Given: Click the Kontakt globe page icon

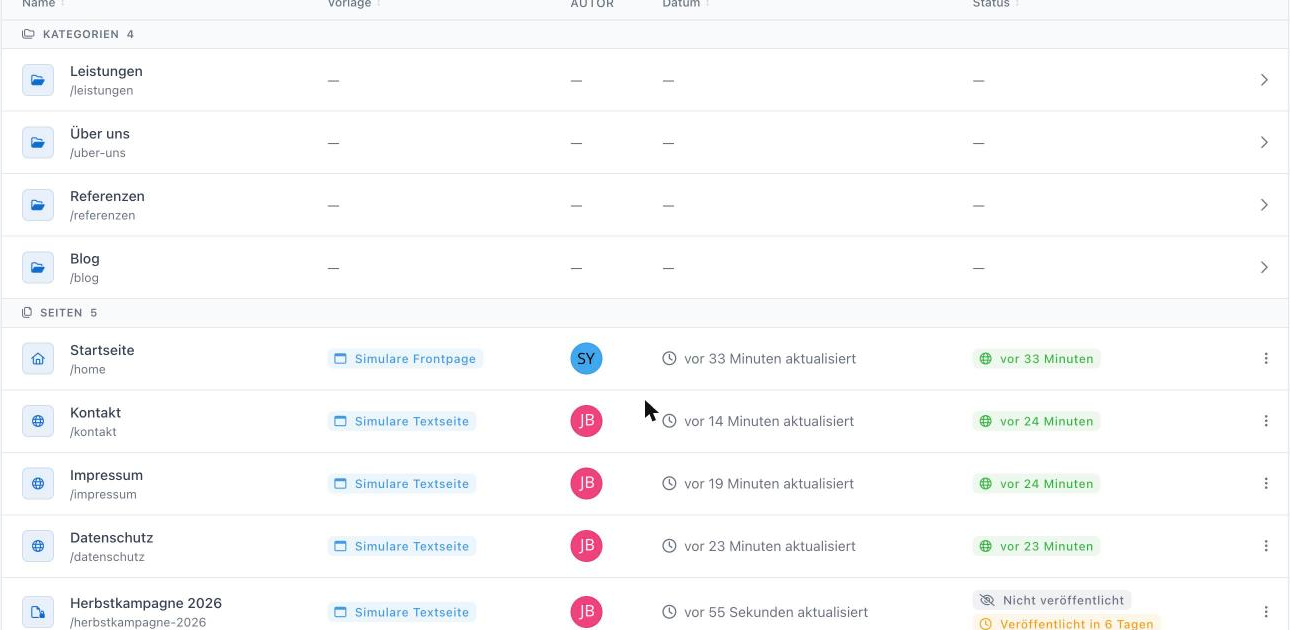Looking at the screenshot, I should [x=38, y=421].
